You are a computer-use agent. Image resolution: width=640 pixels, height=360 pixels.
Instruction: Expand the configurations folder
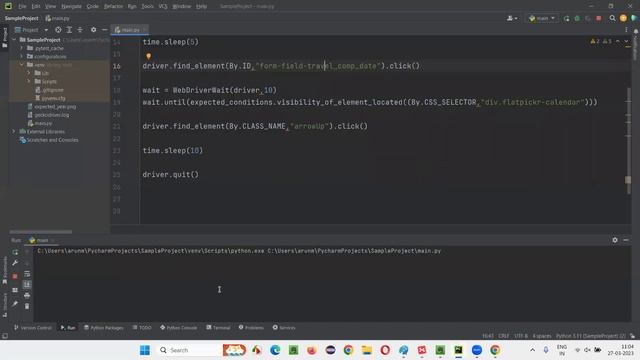tap(22, 56)
